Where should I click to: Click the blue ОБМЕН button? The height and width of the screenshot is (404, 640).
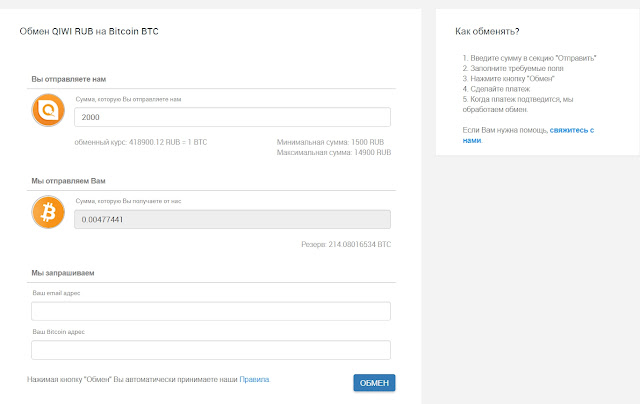tap(374, 383)
